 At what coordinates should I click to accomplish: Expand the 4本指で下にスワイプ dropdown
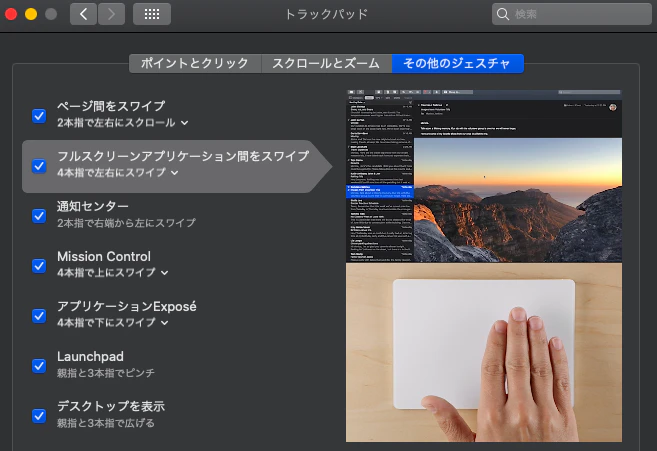113,322
